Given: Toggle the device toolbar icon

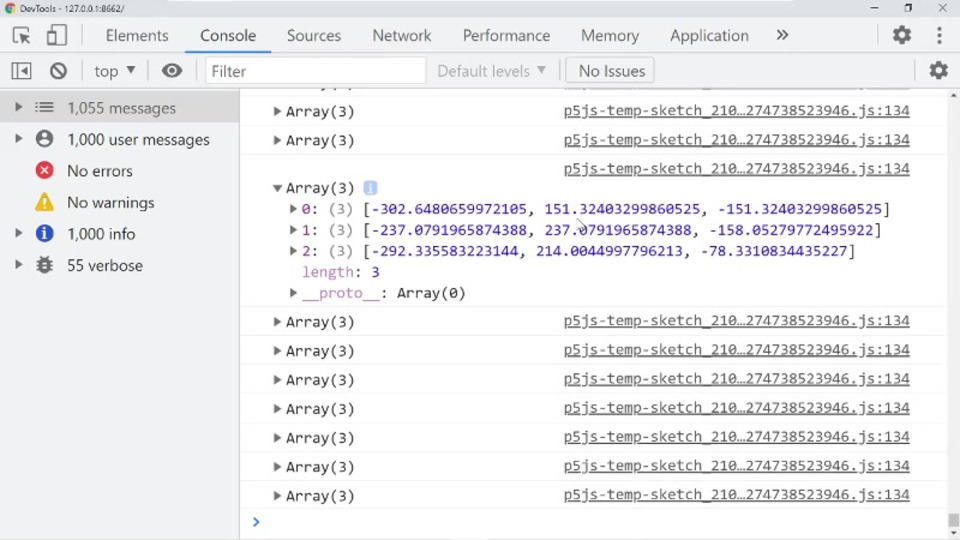Looking at the screenshot, I should (x=56, y=36).
